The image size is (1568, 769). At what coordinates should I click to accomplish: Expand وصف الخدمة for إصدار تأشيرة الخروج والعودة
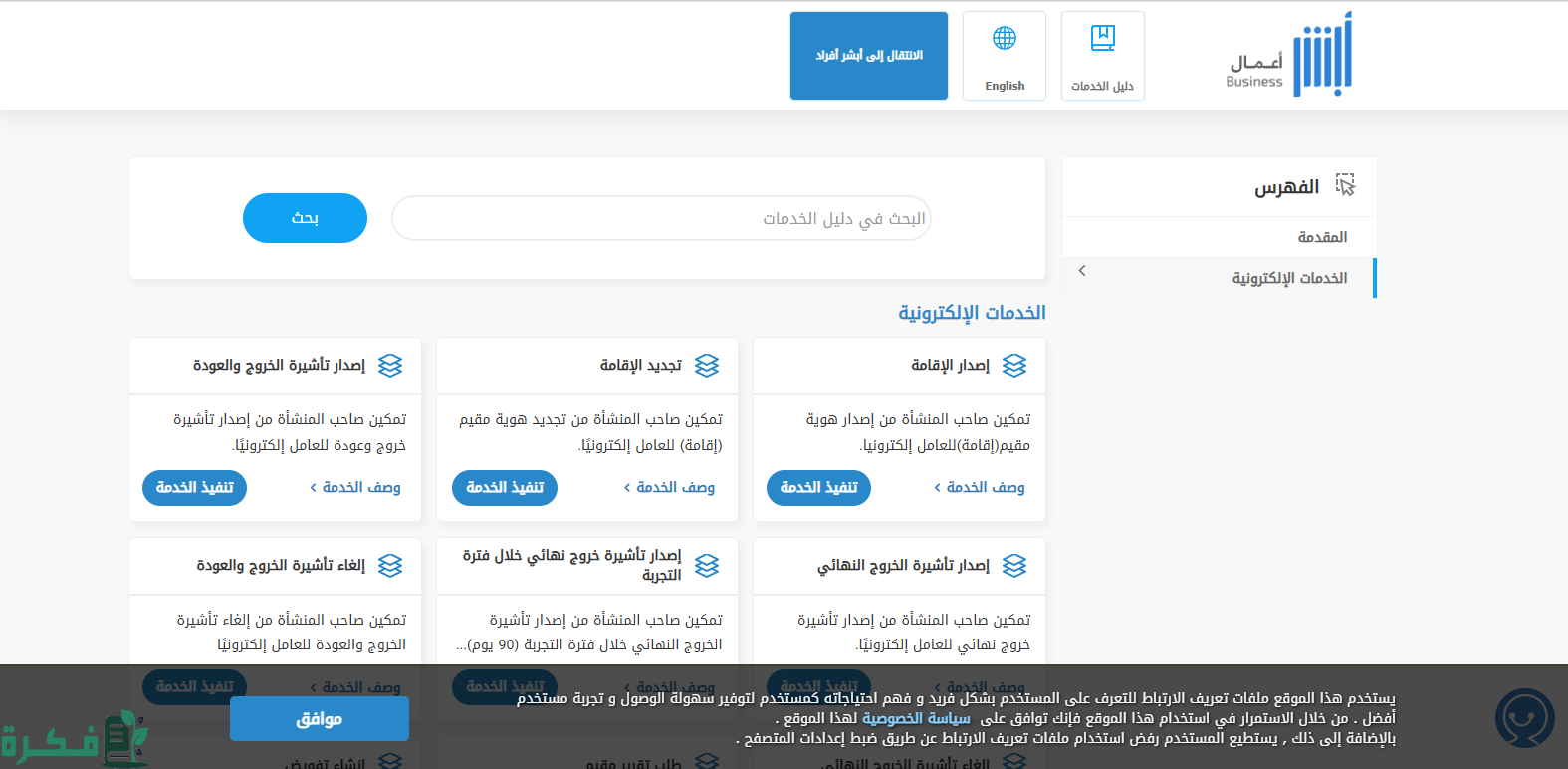[355, 487]
